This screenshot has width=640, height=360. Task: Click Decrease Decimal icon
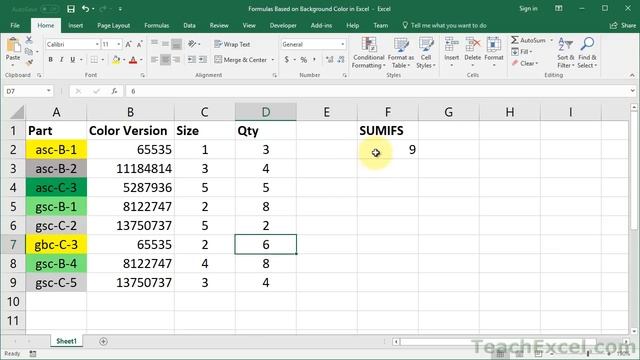(341, 60)
